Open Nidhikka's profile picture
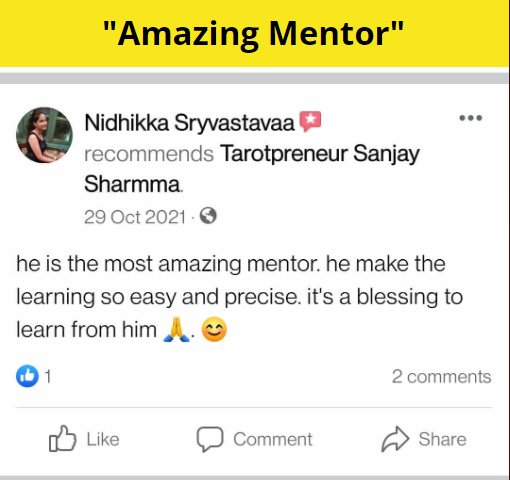The width and height of the screenshot is (510, 480). [x=44, y=135]
